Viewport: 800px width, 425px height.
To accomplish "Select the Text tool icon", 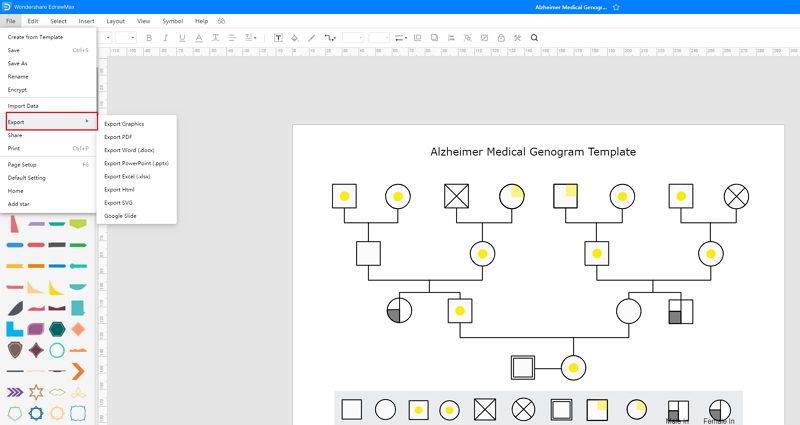I will pyautogui.click(x=278, y=38).
